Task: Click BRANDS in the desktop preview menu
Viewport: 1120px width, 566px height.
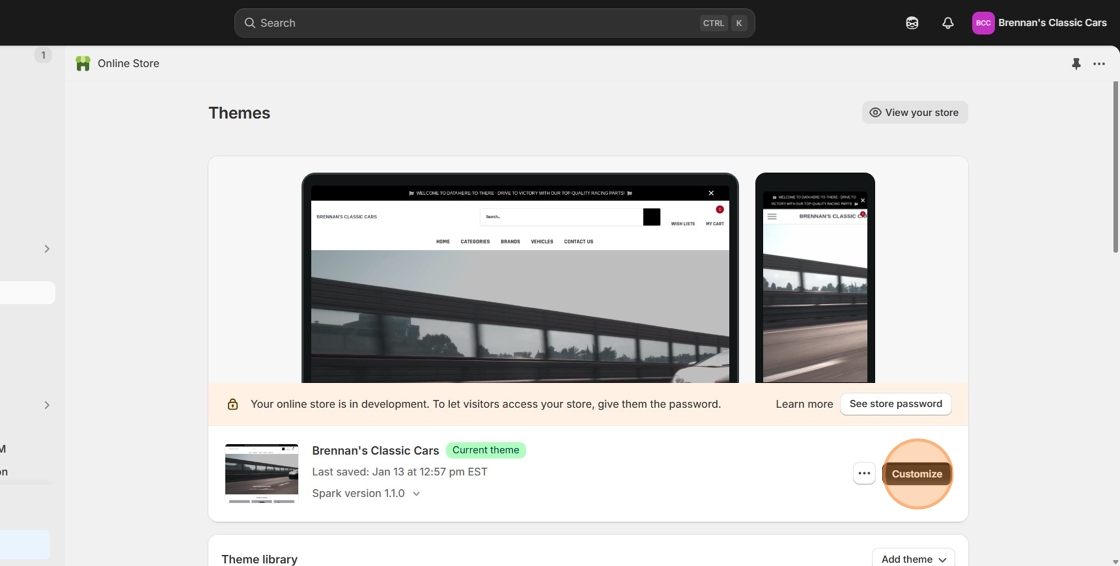Action: (510, 242)
